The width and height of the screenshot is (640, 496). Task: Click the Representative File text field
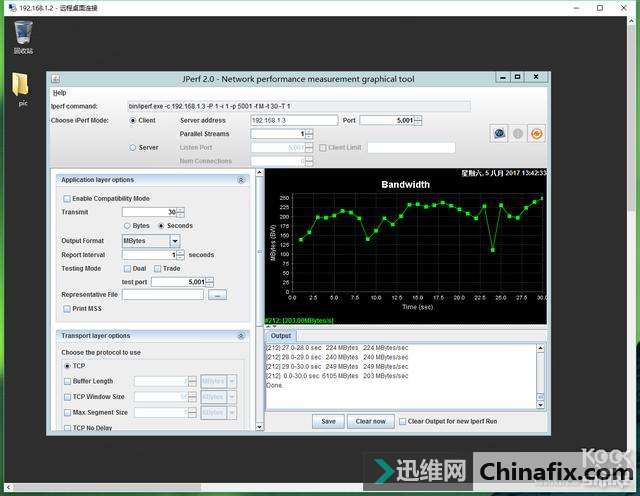pyautogui.click(x=163, y=295)
